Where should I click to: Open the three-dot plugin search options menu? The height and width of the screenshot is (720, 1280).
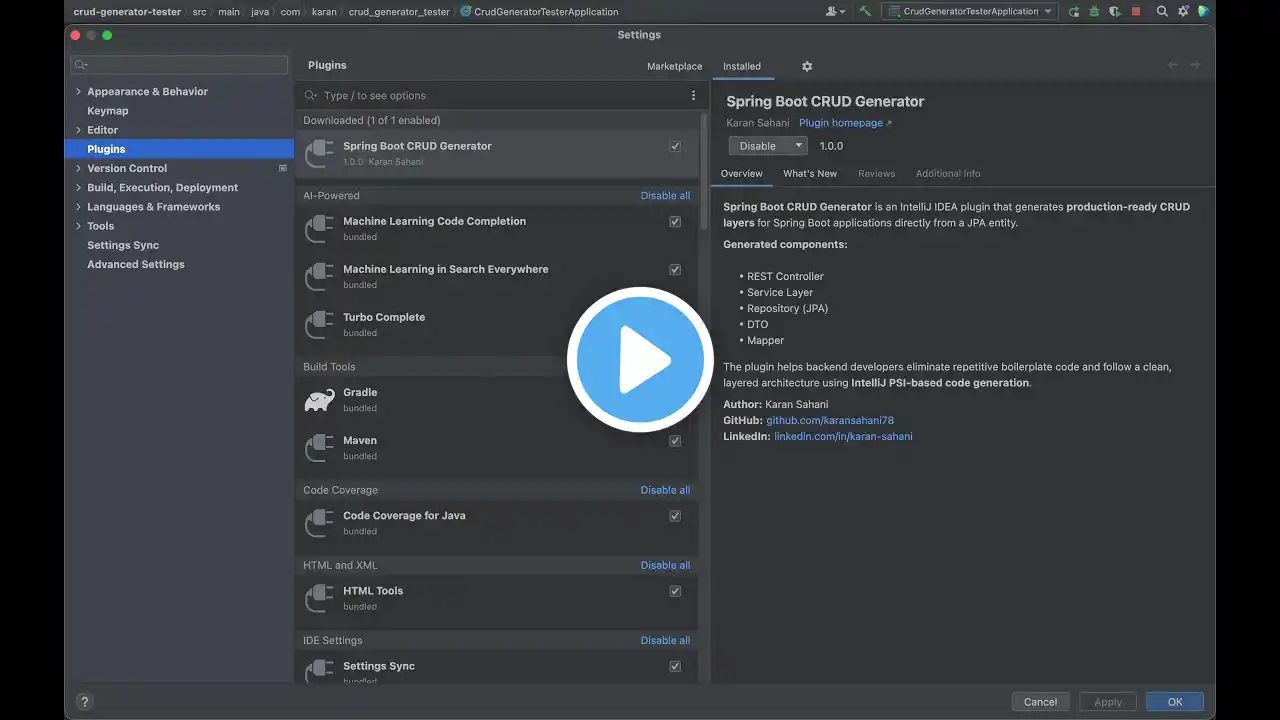tap(693, 96)
